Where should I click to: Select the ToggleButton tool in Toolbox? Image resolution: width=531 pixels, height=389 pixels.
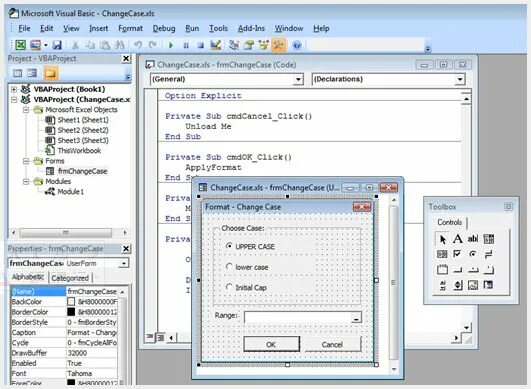(488, 254)
